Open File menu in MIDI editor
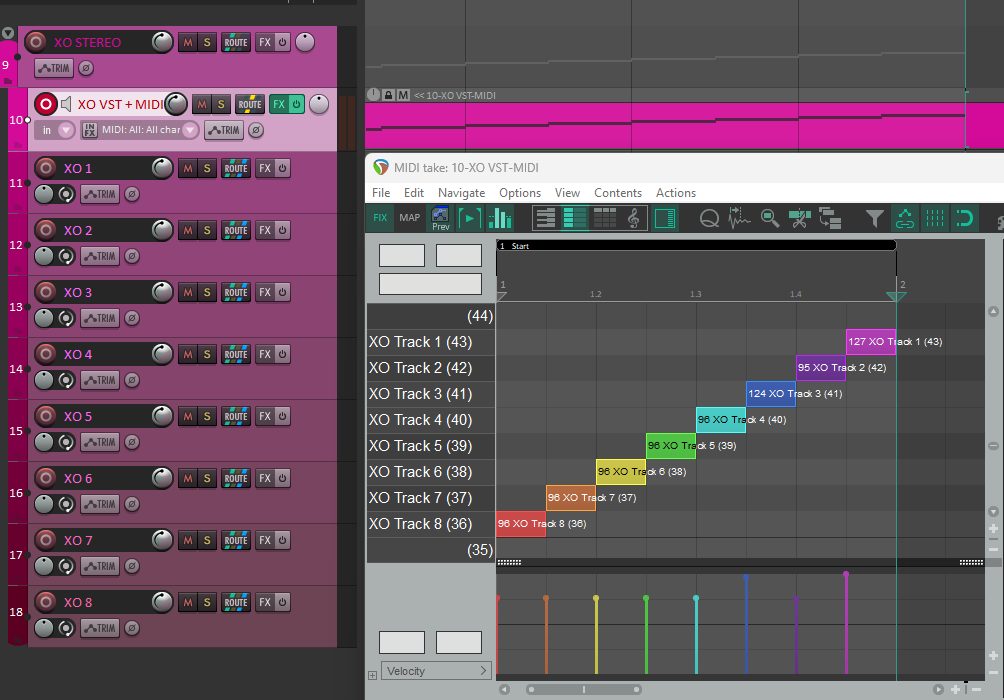The width and height of the screenshot is (1004, 700). (x=381, y=193)
